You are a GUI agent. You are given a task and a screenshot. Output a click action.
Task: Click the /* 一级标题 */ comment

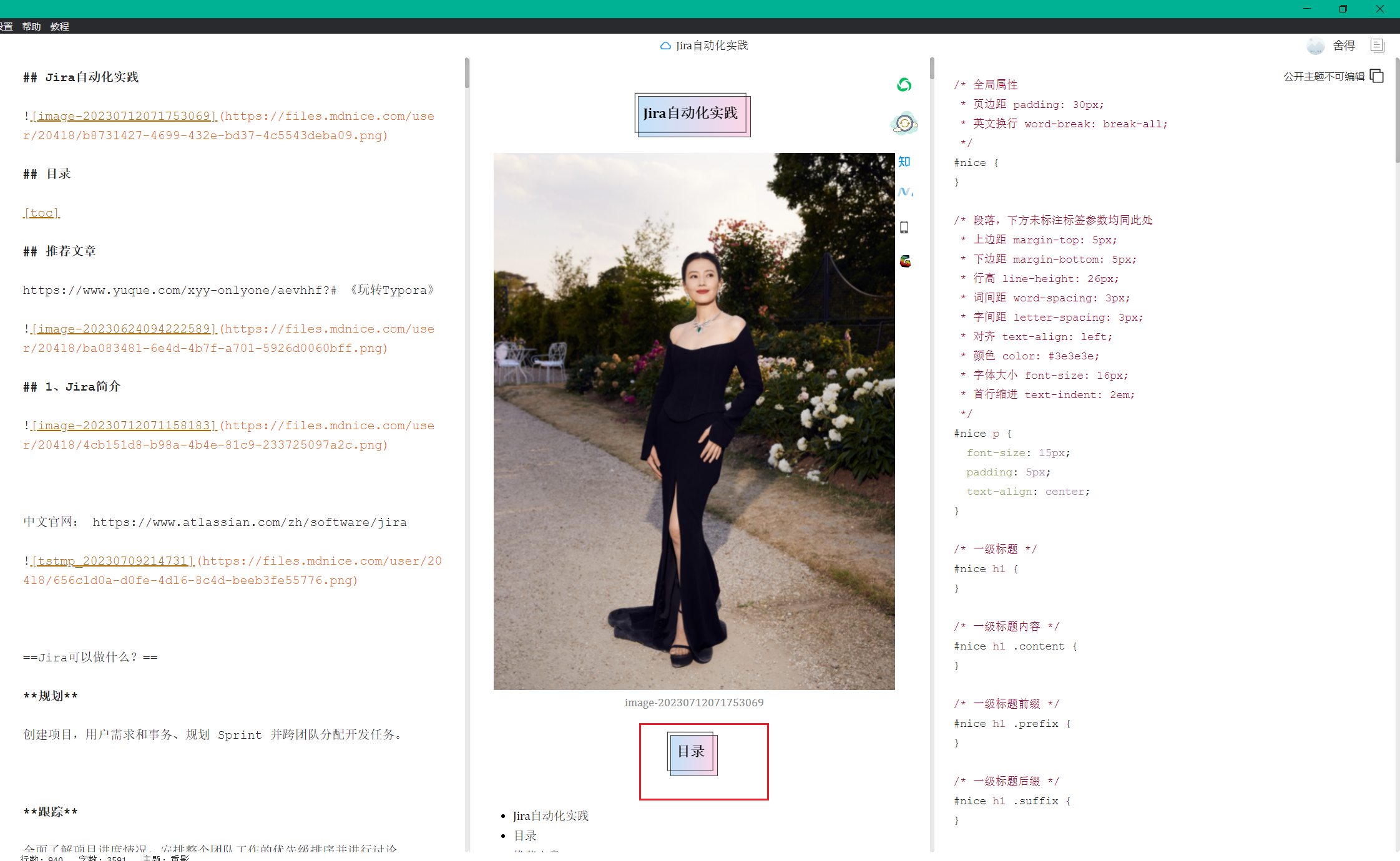click(x=995, y=549)
